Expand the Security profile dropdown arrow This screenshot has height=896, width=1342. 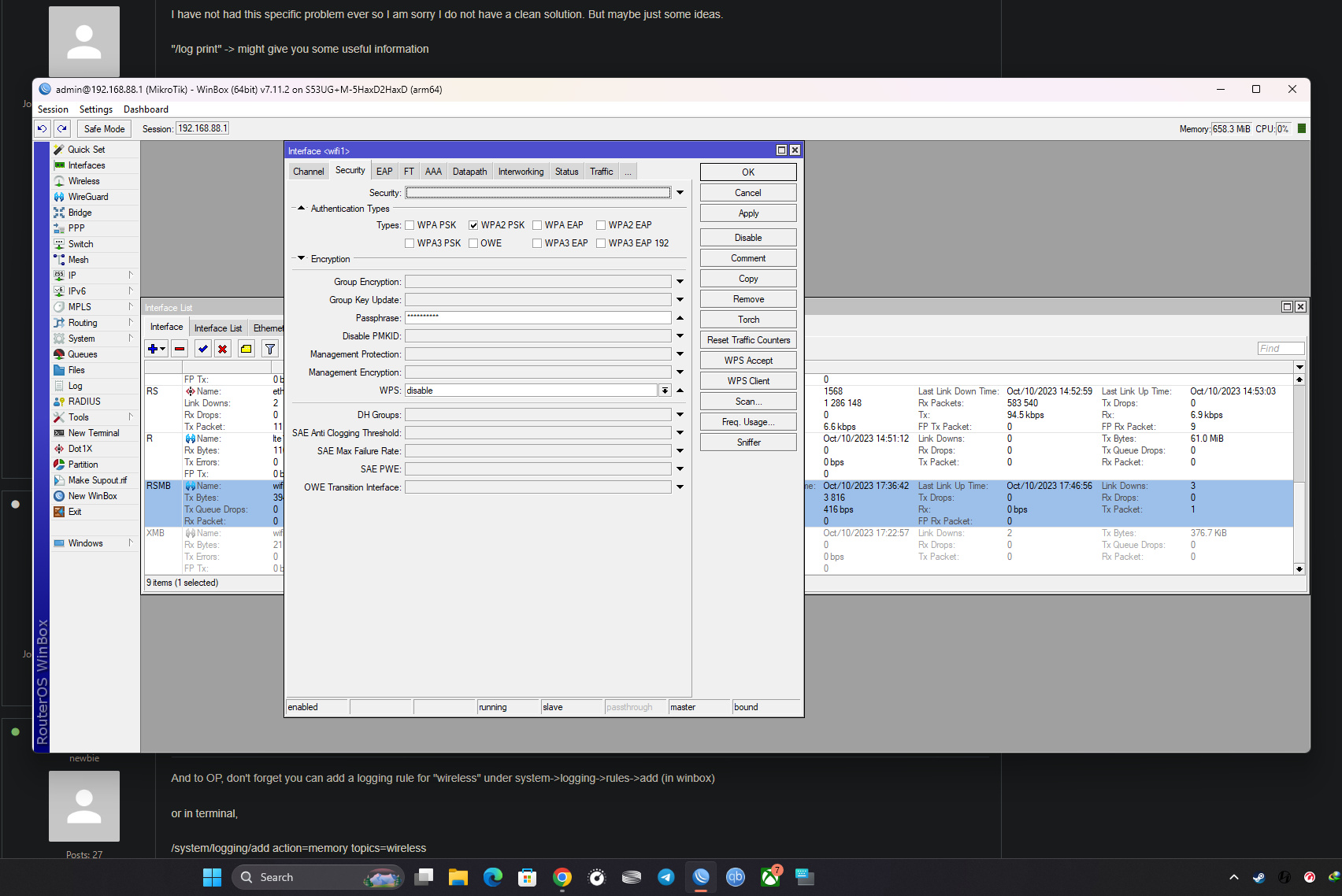click(x=680, y=193)
